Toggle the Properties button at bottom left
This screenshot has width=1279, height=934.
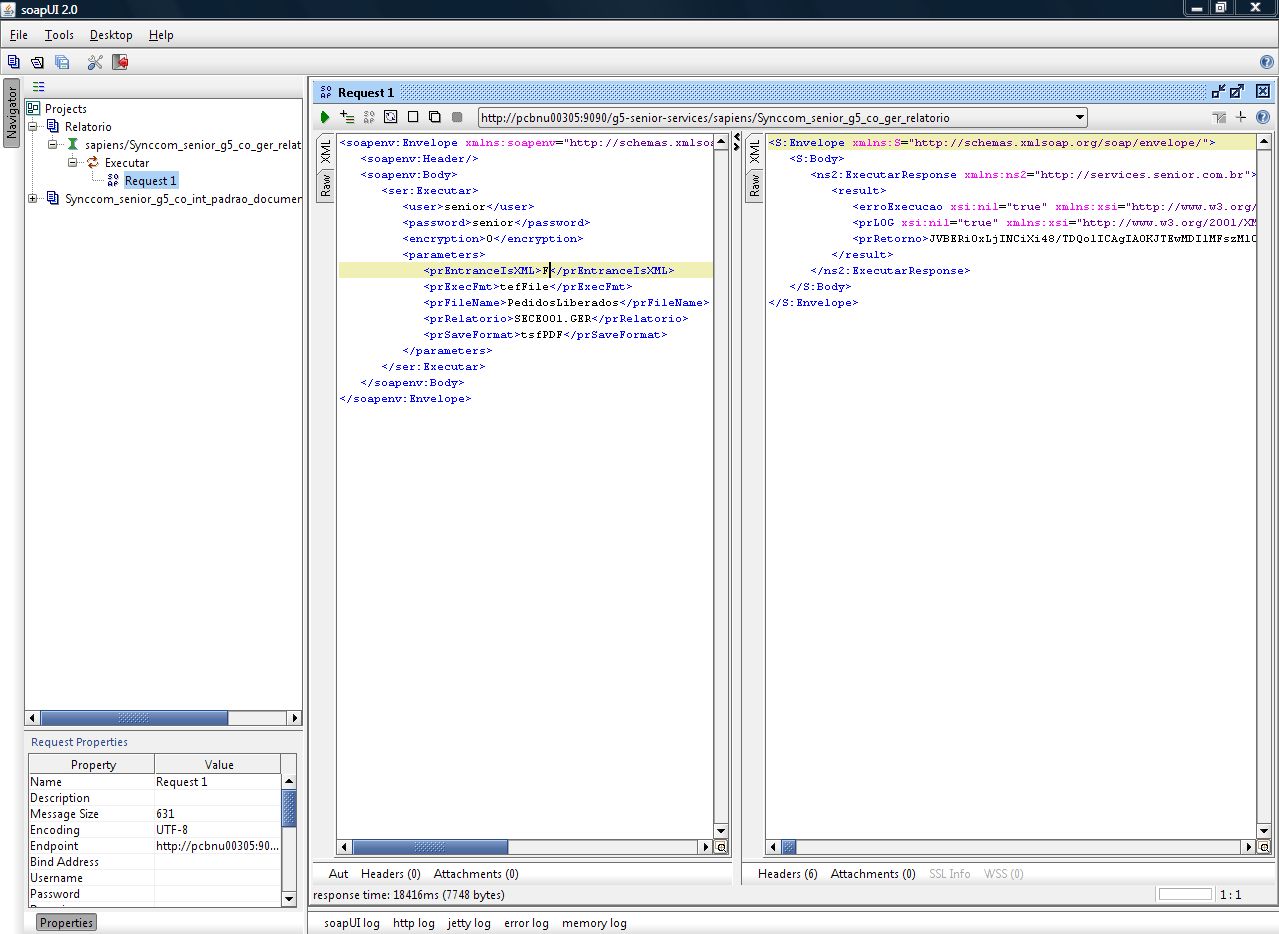click(x=66, y=922)
